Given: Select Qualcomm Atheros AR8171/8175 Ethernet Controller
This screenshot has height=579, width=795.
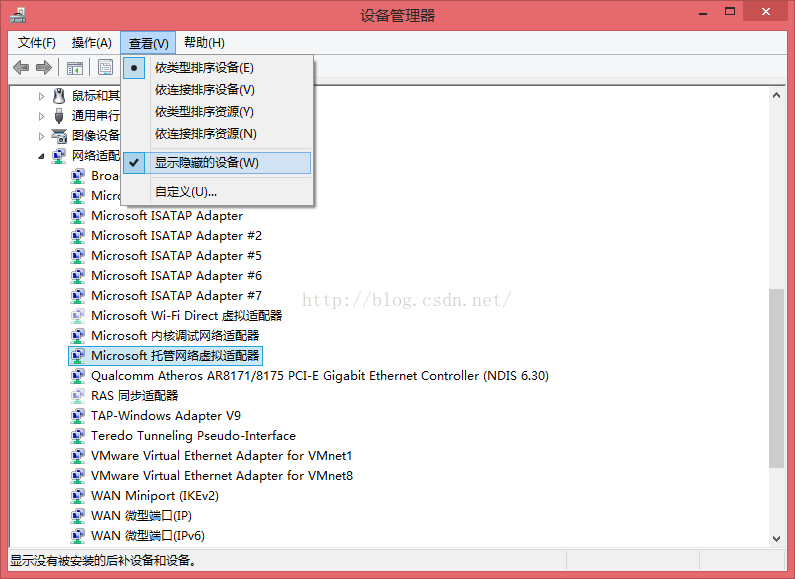Looking at the screenshot, I should (320, 376).
